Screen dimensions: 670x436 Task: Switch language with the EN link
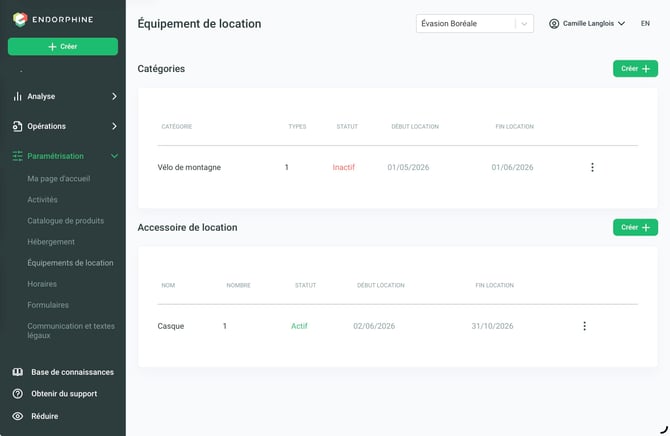645,24
